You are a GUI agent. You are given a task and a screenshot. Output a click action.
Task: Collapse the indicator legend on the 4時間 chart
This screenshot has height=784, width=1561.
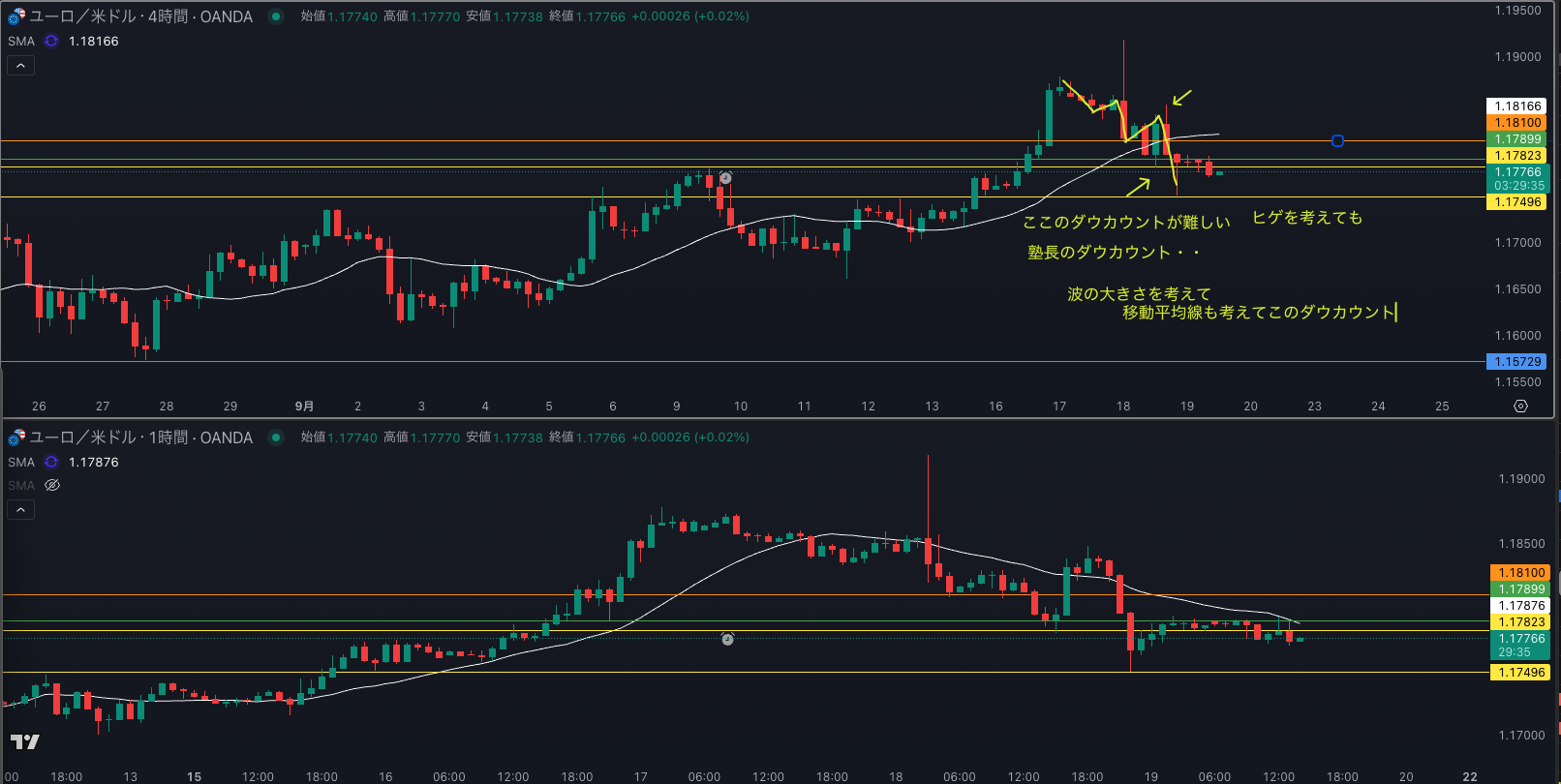click(x=21, y=66)
